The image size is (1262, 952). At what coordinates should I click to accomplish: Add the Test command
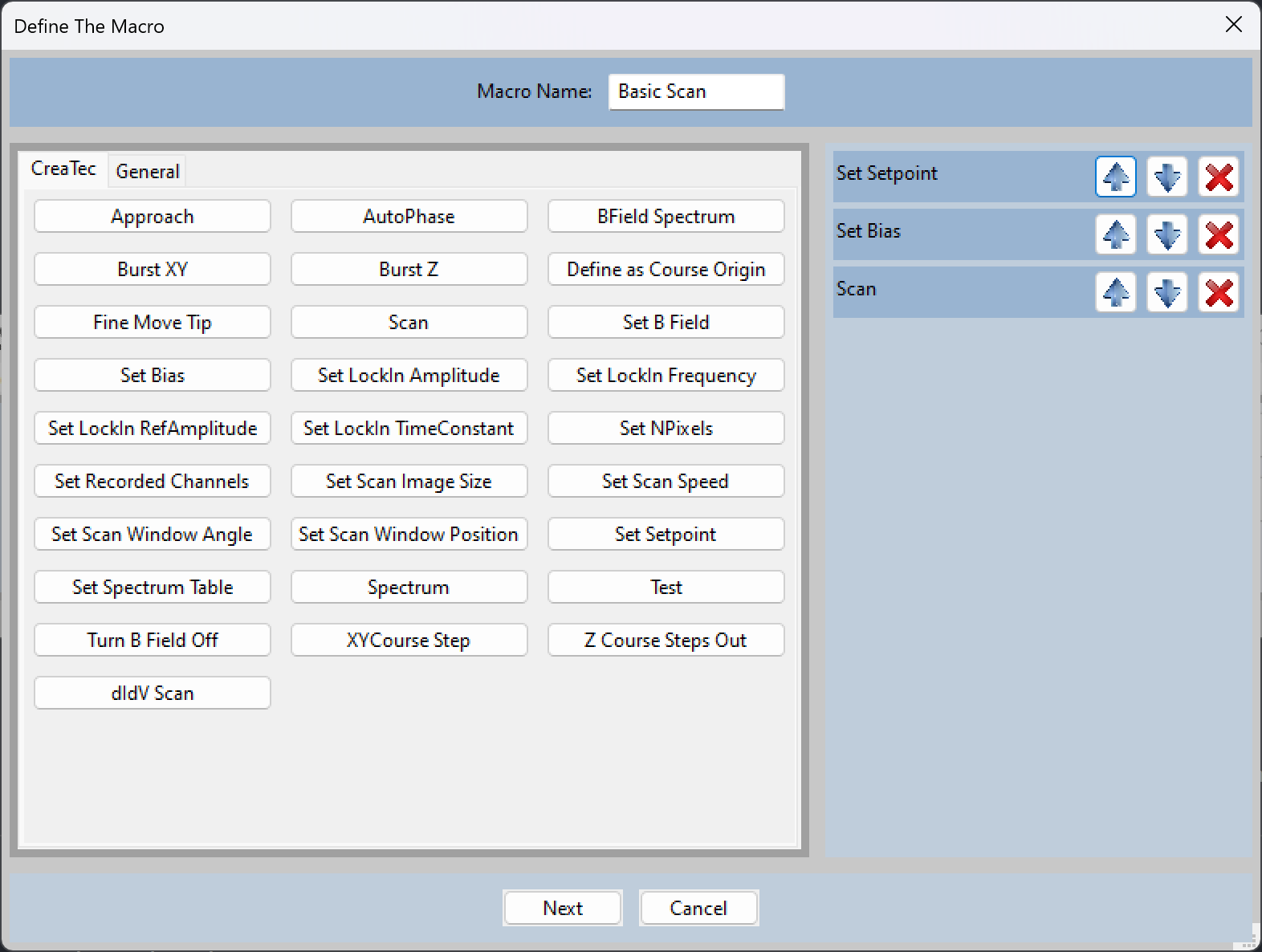click(666, 588)
